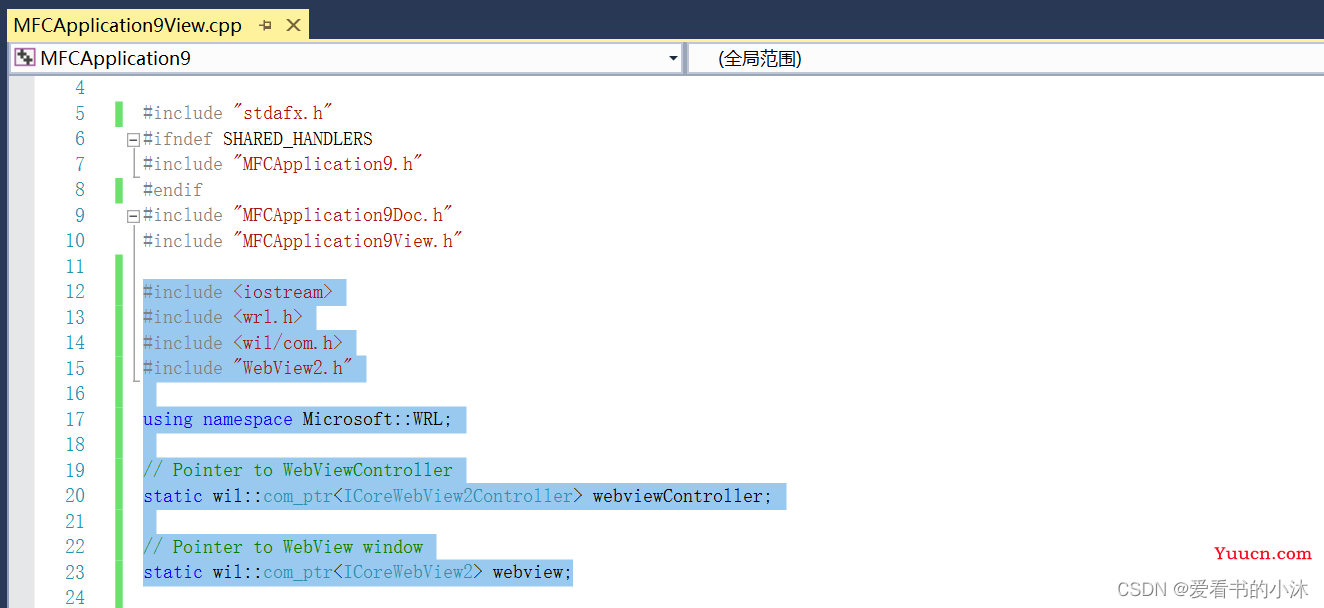1324x608 pixels.
Task: Click the ICoreWebView2Controller type name
Action: click(458, 496)
